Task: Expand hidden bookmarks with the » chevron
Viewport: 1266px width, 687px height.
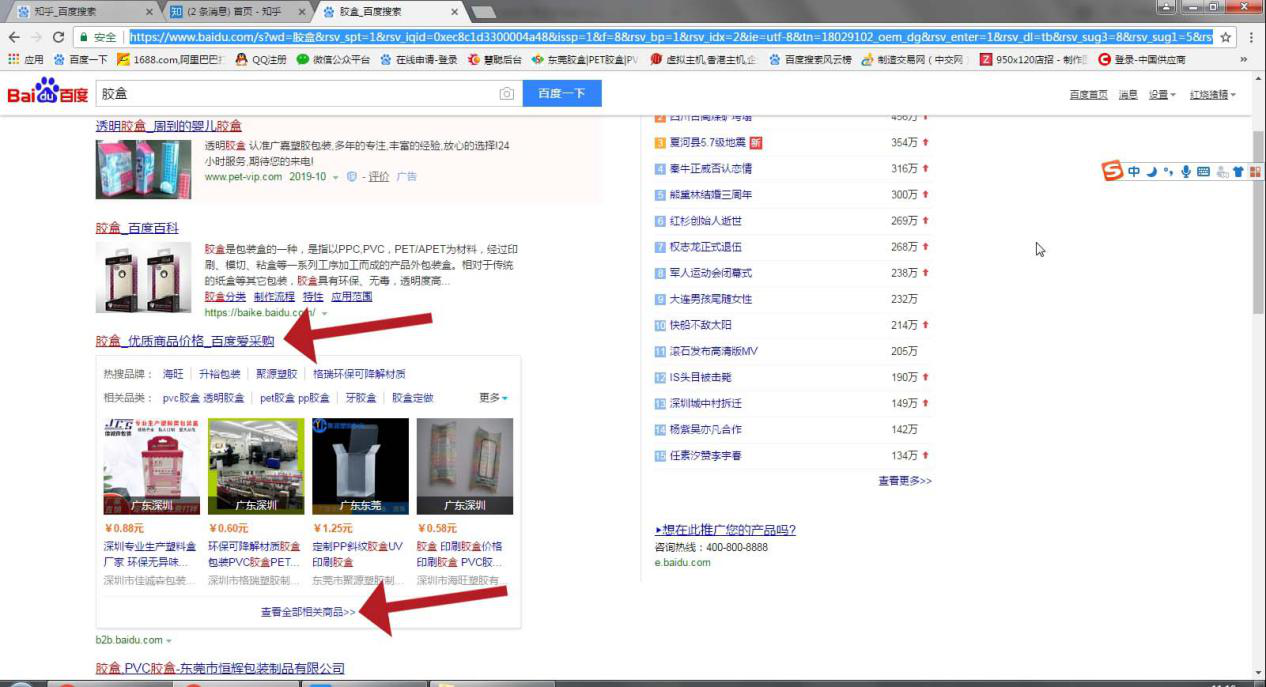Action: (1244, 59)
